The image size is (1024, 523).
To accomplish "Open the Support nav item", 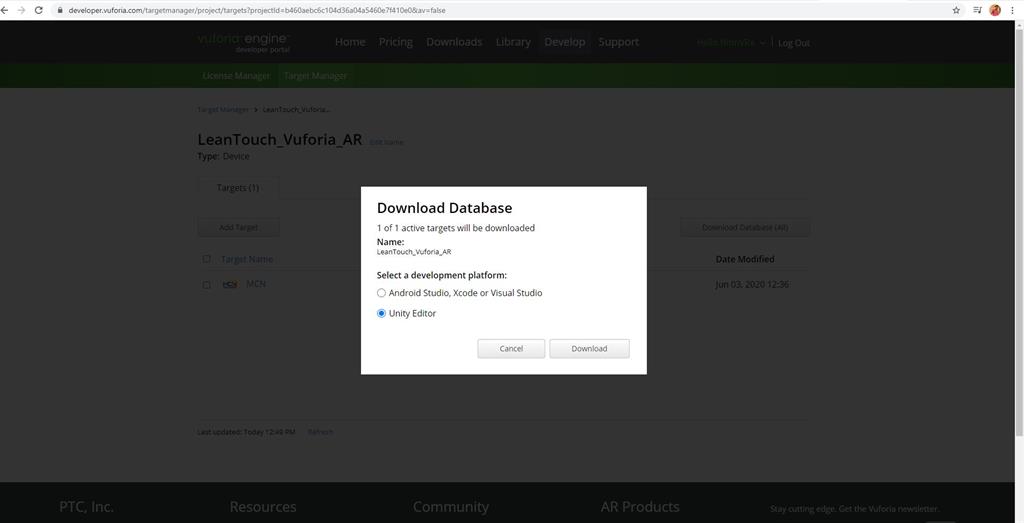I will (x=618, y=42).
